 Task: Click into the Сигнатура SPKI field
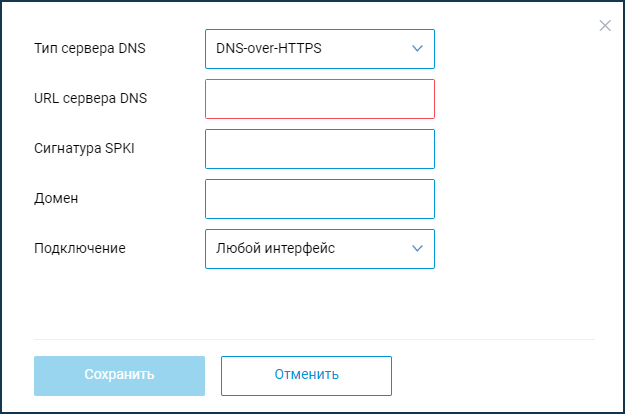pos(320,149)
